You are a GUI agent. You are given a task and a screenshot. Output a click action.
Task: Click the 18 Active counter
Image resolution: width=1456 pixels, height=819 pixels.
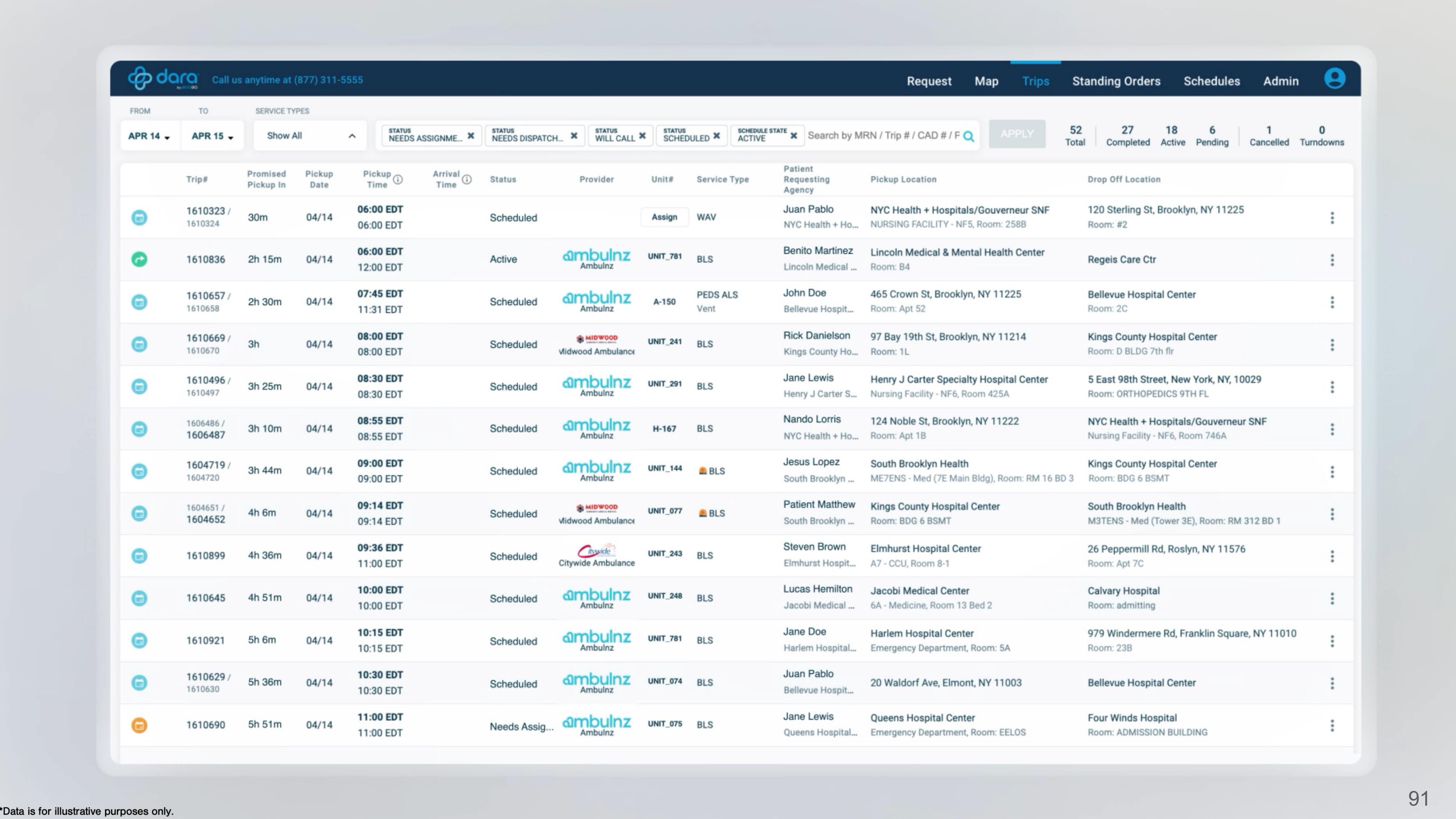point(1172,136)
